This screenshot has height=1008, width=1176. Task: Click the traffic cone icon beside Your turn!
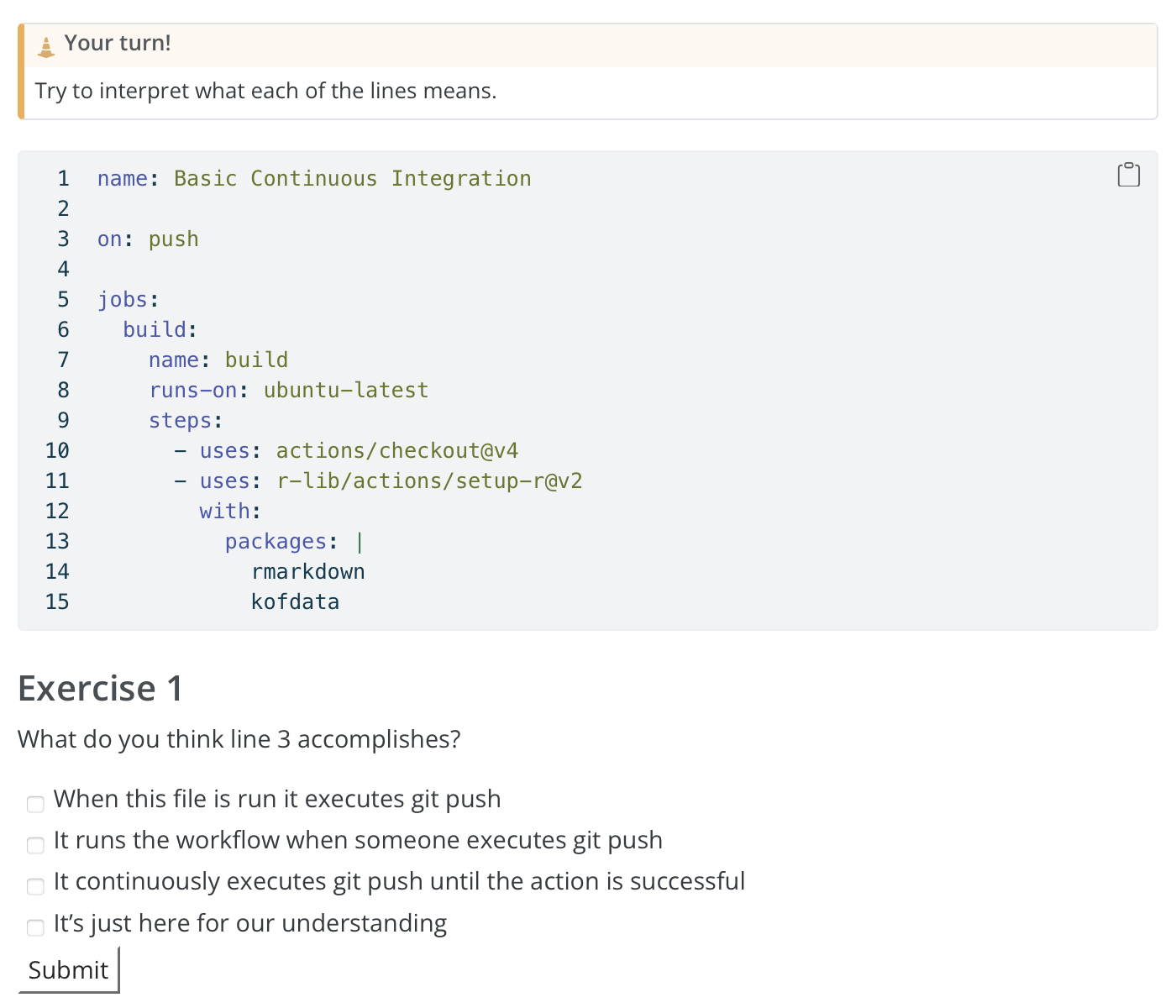pos(46,46)
